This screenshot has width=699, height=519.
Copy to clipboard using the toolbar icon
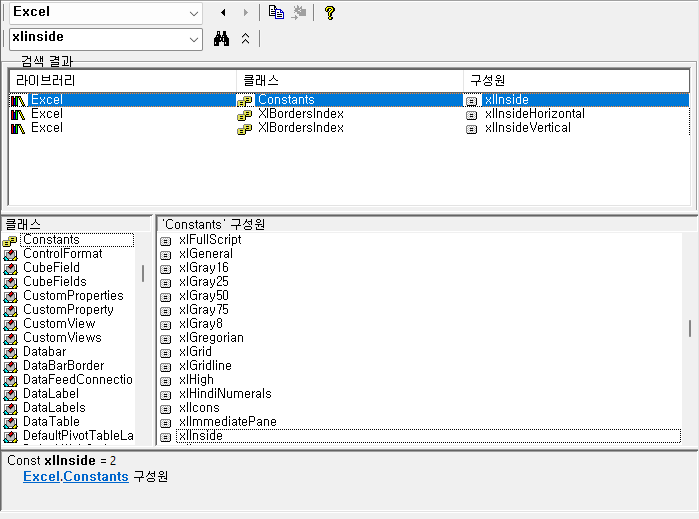click(276, 12)
